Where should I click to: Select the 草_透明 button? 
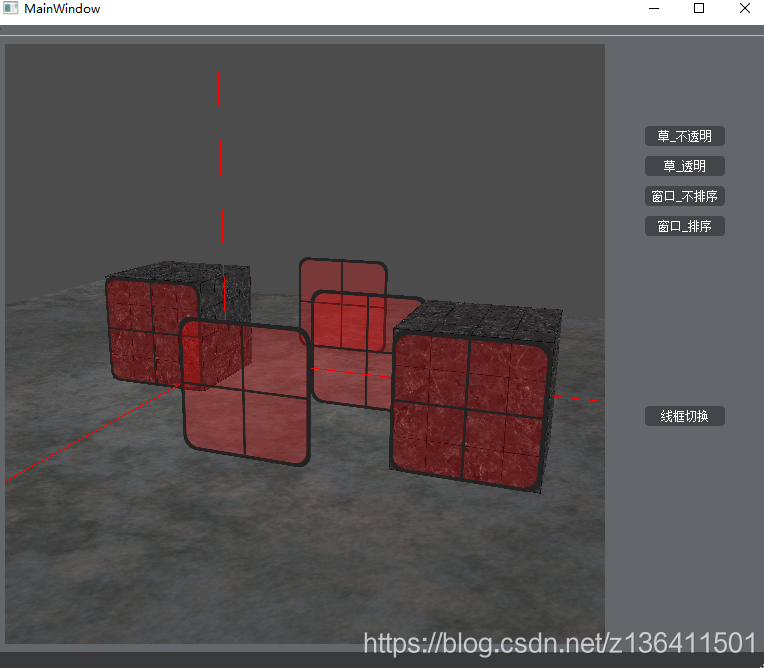point(685,166)
